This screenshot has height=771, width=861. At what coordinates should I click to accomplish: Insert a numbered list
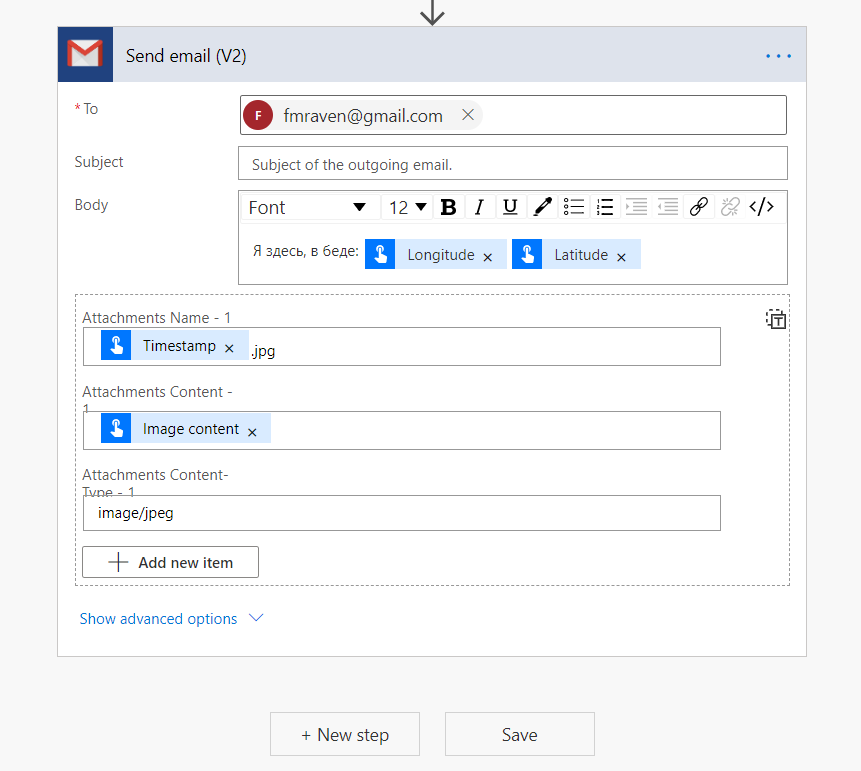[x=605, y=207]
